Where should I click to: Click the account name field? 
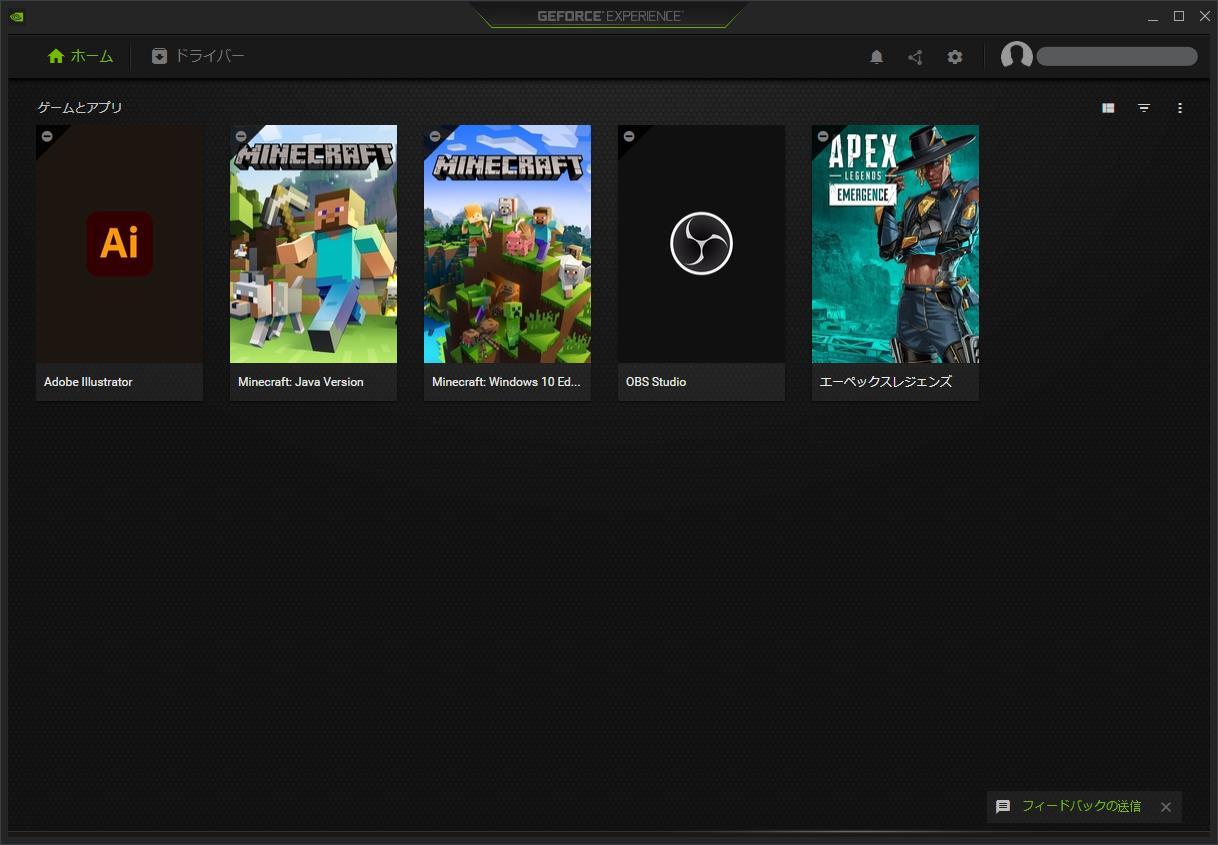click(1117, 57)
